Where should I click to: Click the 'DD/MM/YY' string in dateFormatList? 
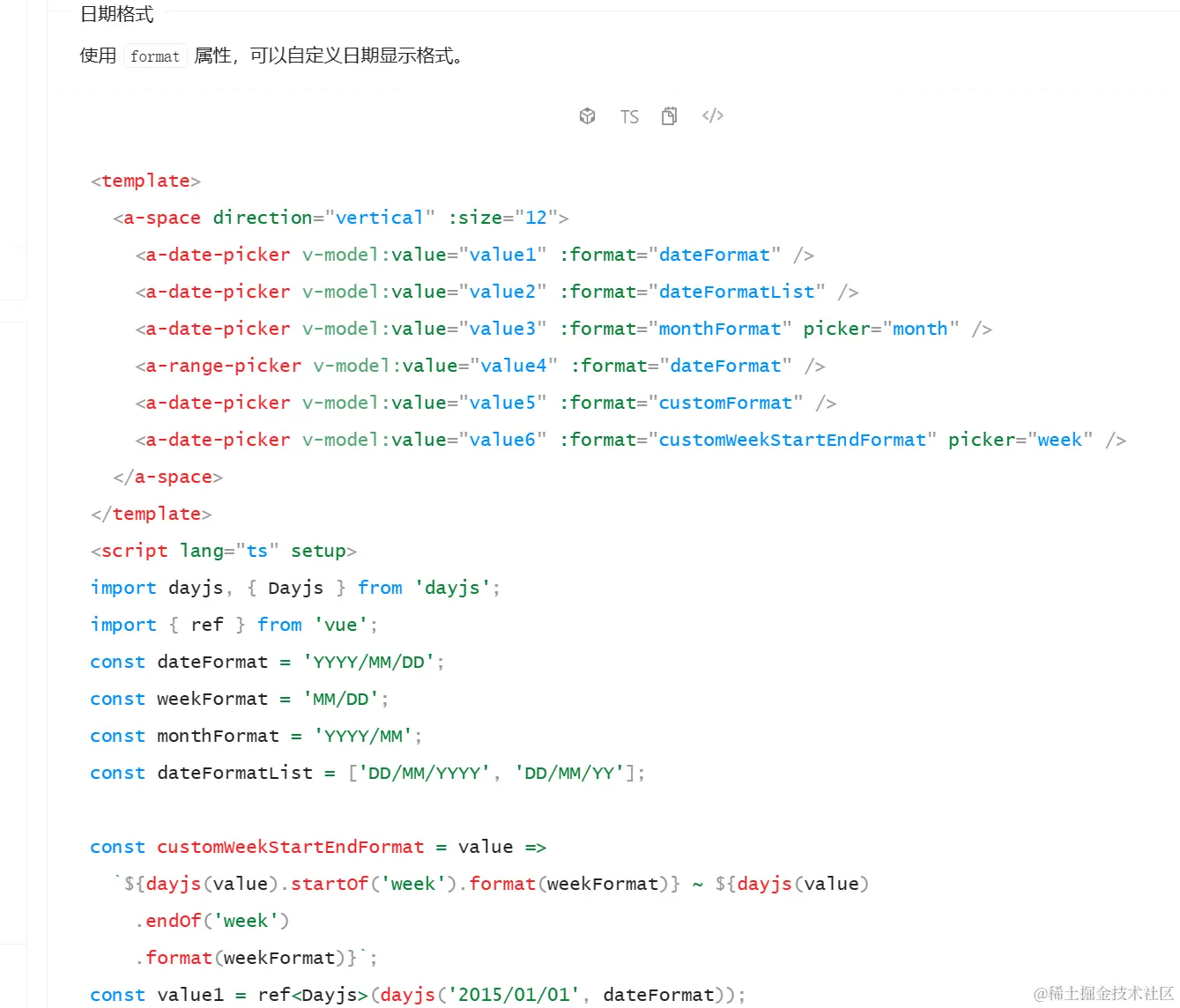tap(569, 773)
